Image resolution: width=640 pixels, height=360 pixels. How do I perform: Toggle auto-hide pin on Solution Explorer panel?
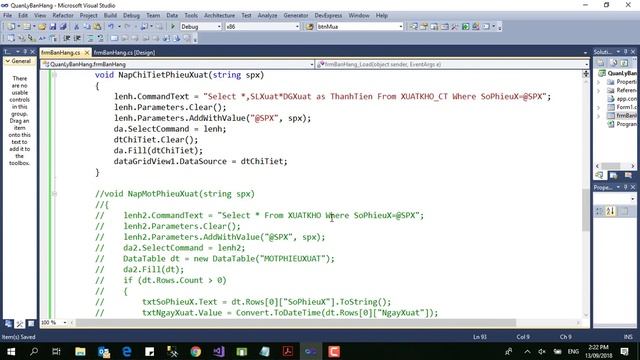click(625, 52)
